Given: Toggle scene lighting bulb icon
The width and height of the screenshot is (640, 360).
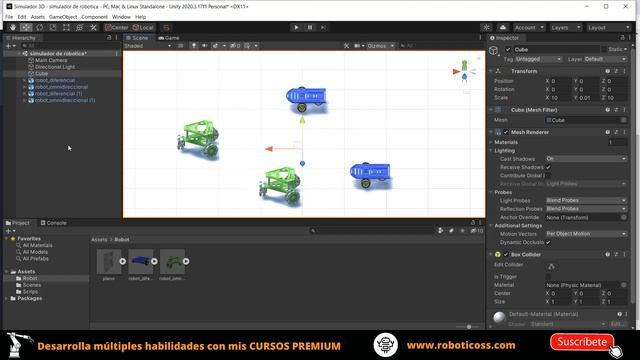Looking at the screenshot, I should point(194,46).
